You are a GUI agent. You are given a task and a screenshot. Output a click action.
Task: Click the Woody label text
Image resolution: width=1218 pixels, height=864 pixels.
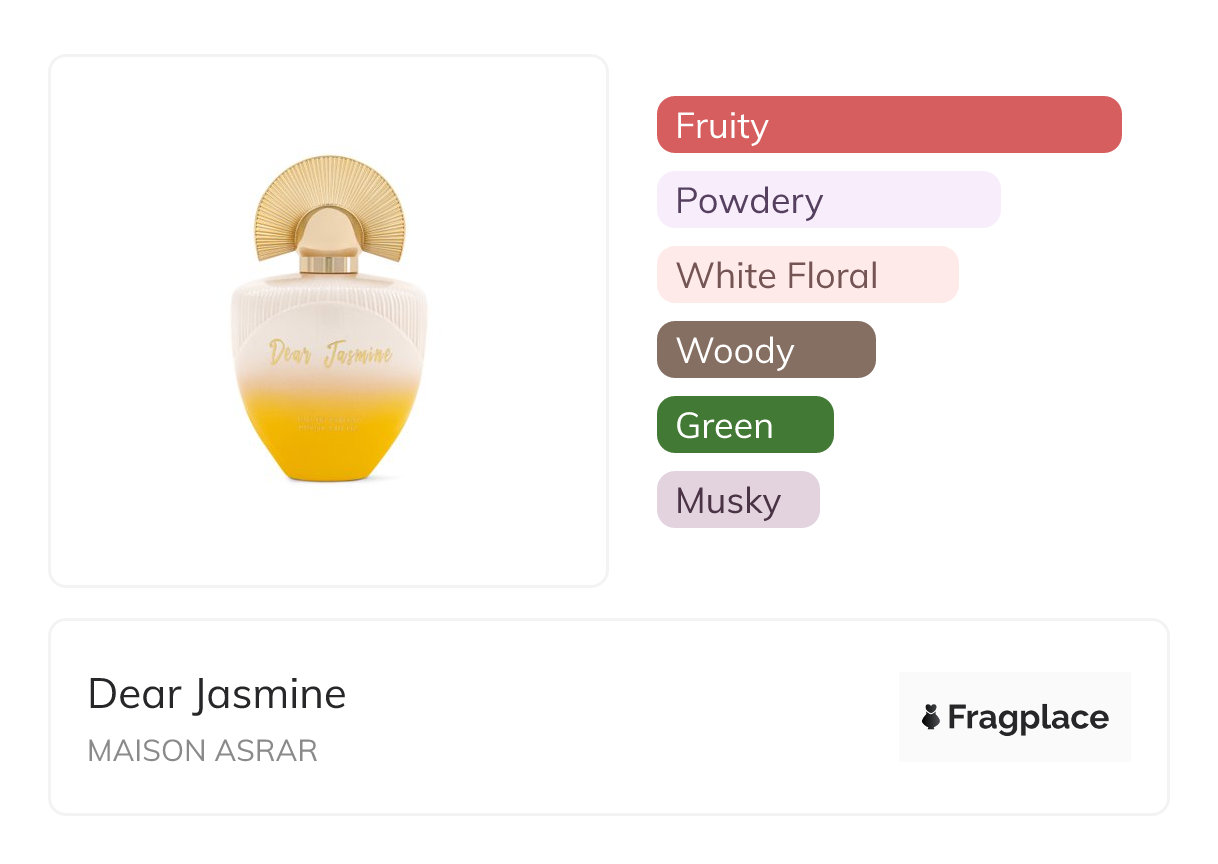point(735,351)
